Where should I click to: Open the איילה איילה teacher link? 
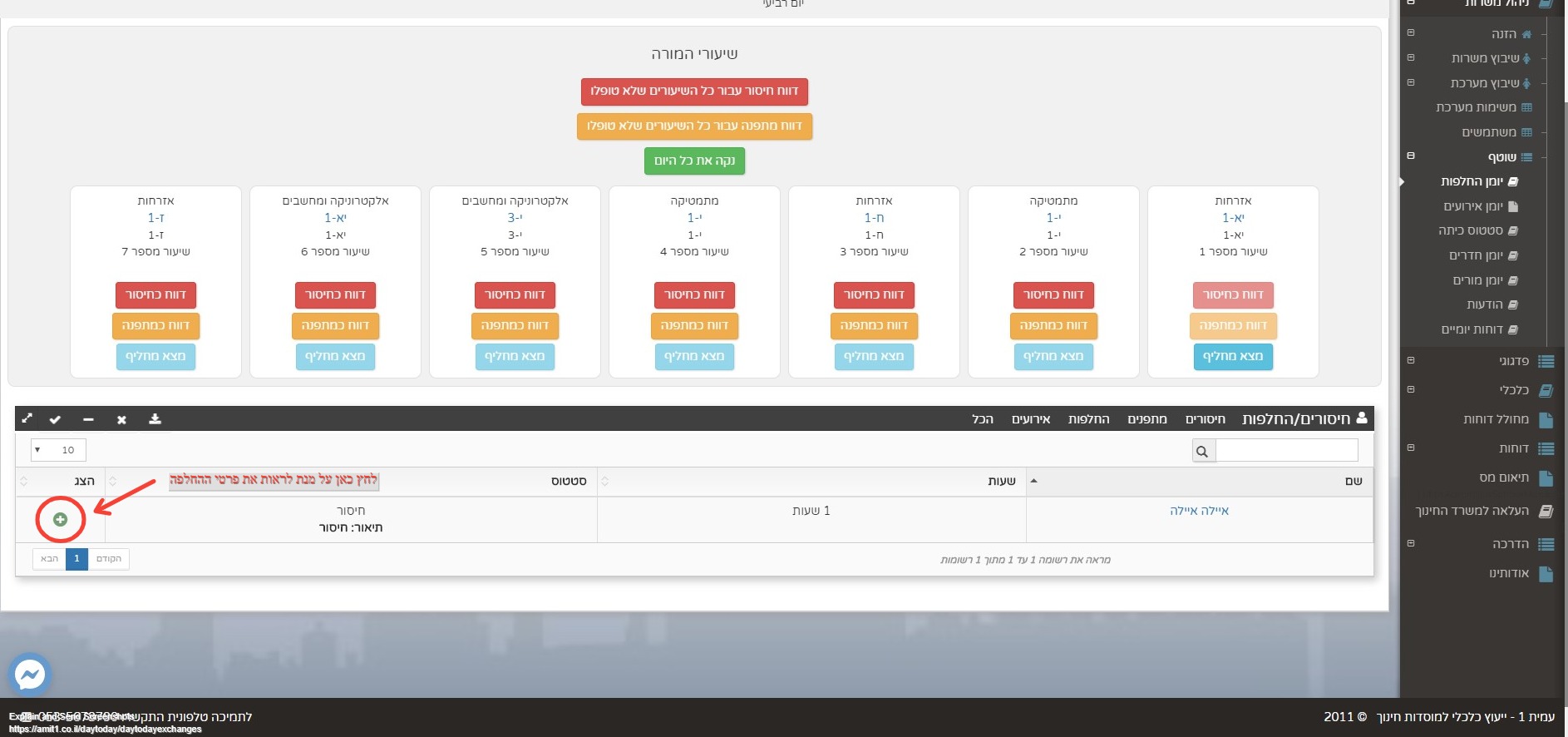[1199, 511]
